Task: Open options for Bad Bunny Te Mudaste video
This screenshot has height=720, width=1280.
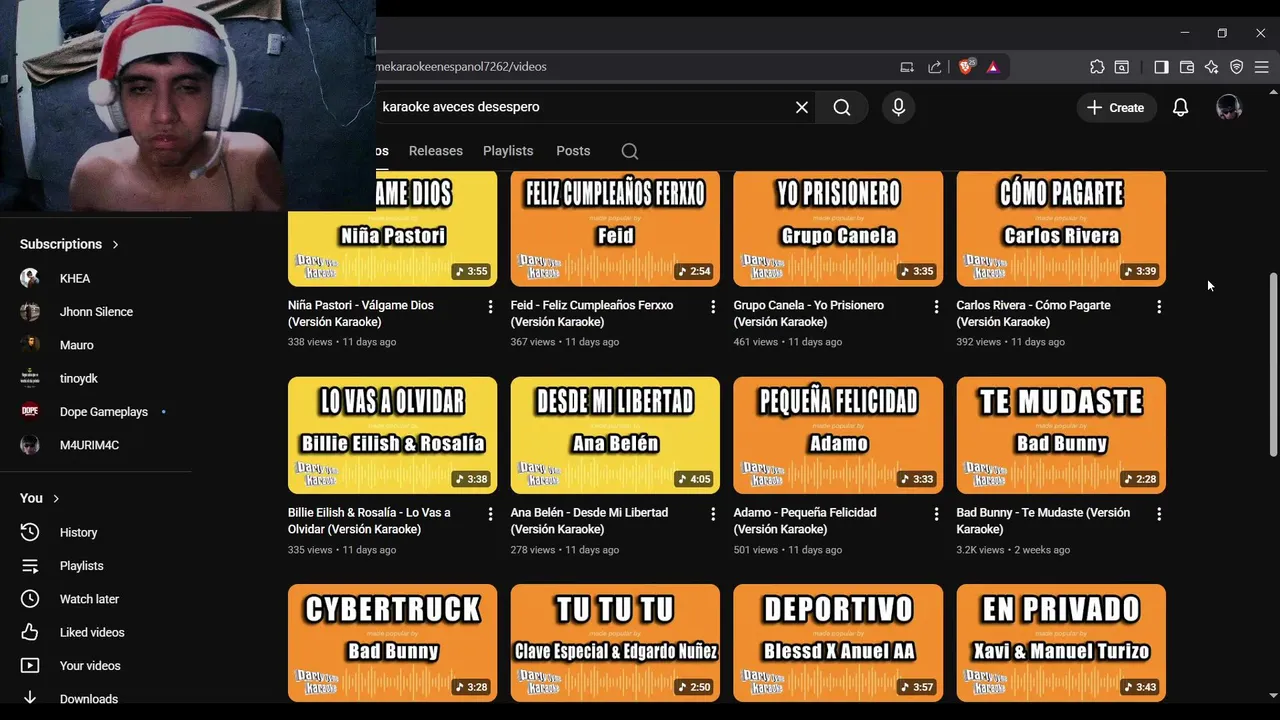Action: point(1159,514)
